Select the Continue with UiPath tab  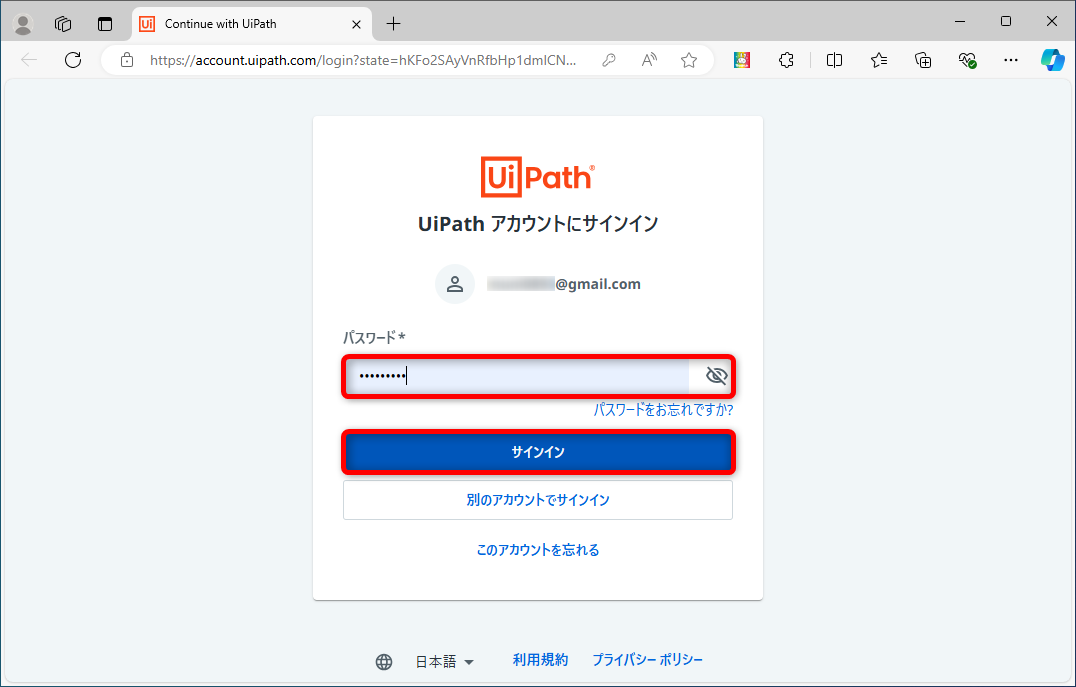250,24
